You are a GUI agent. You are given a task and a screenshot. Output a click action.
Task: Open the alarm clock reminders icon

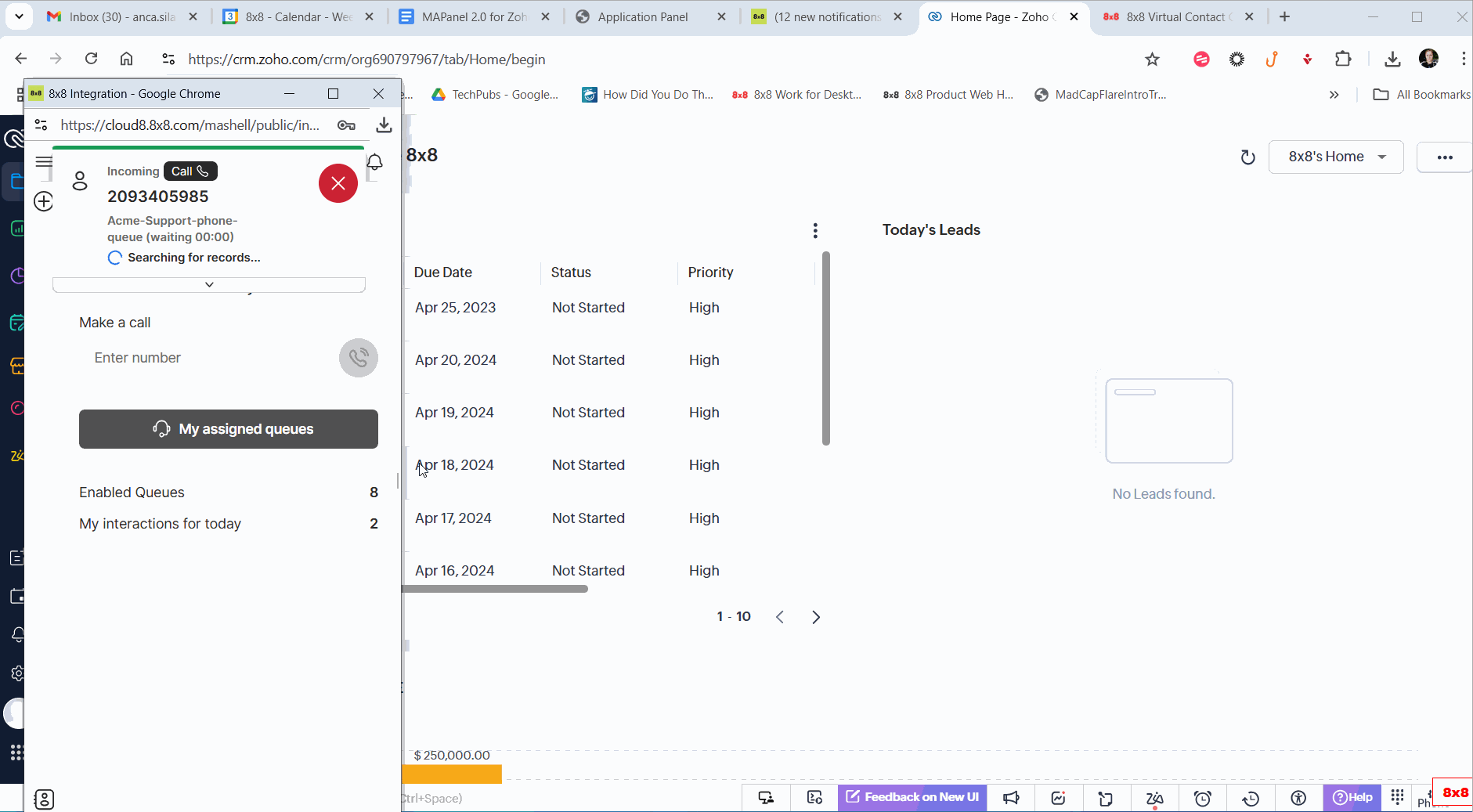[1203, 798]
